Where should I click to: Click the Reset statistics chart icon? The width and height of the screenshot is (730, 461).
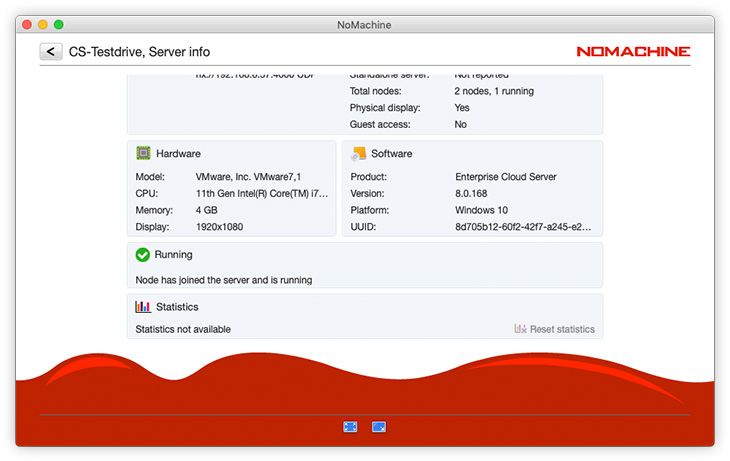(520, 329)
